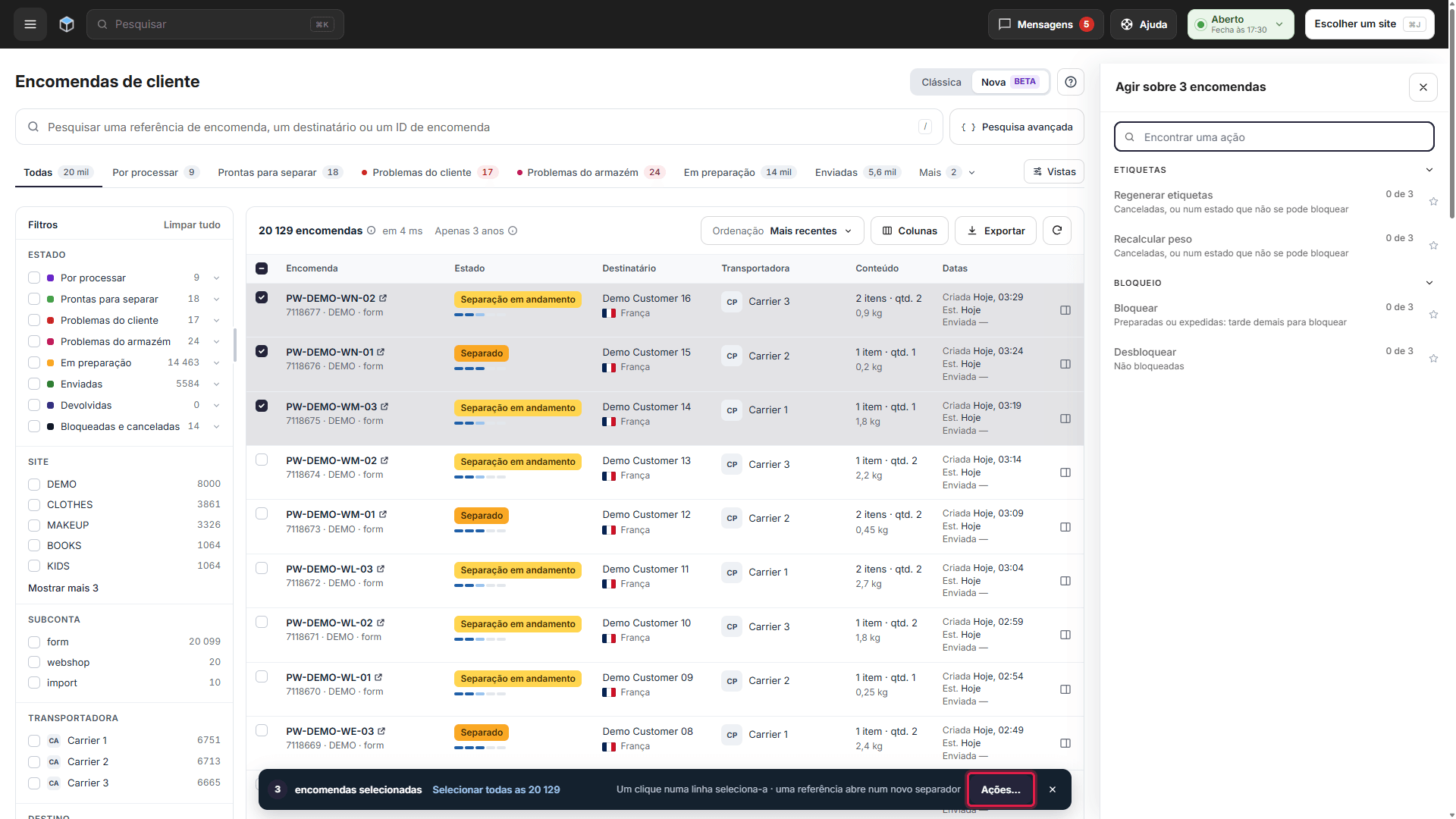Expand the Mais 2 tabs dropdown

click(x=946, y=172)
